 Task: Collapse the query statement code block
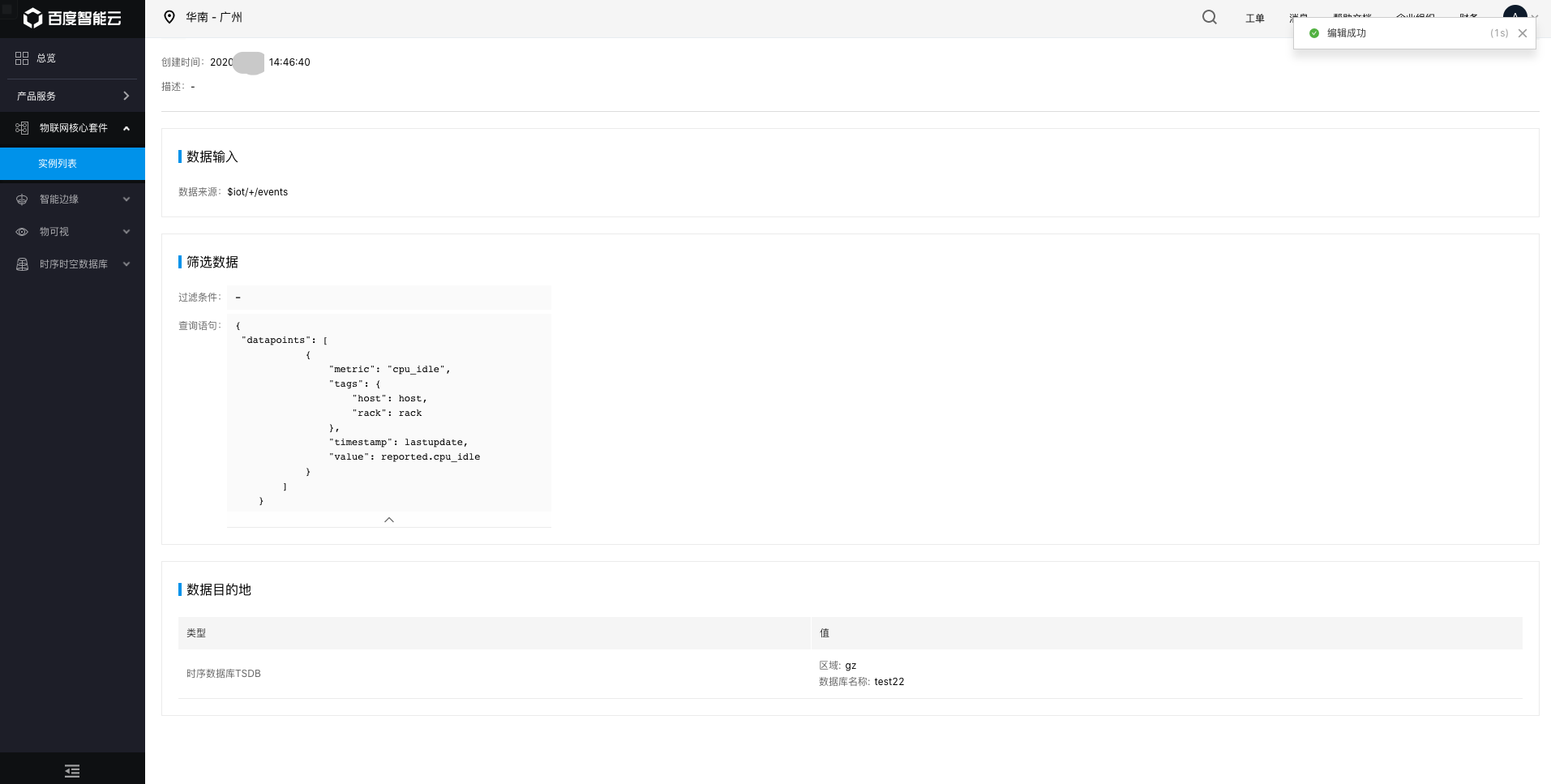pyautogui.click(x=389, y=520)
